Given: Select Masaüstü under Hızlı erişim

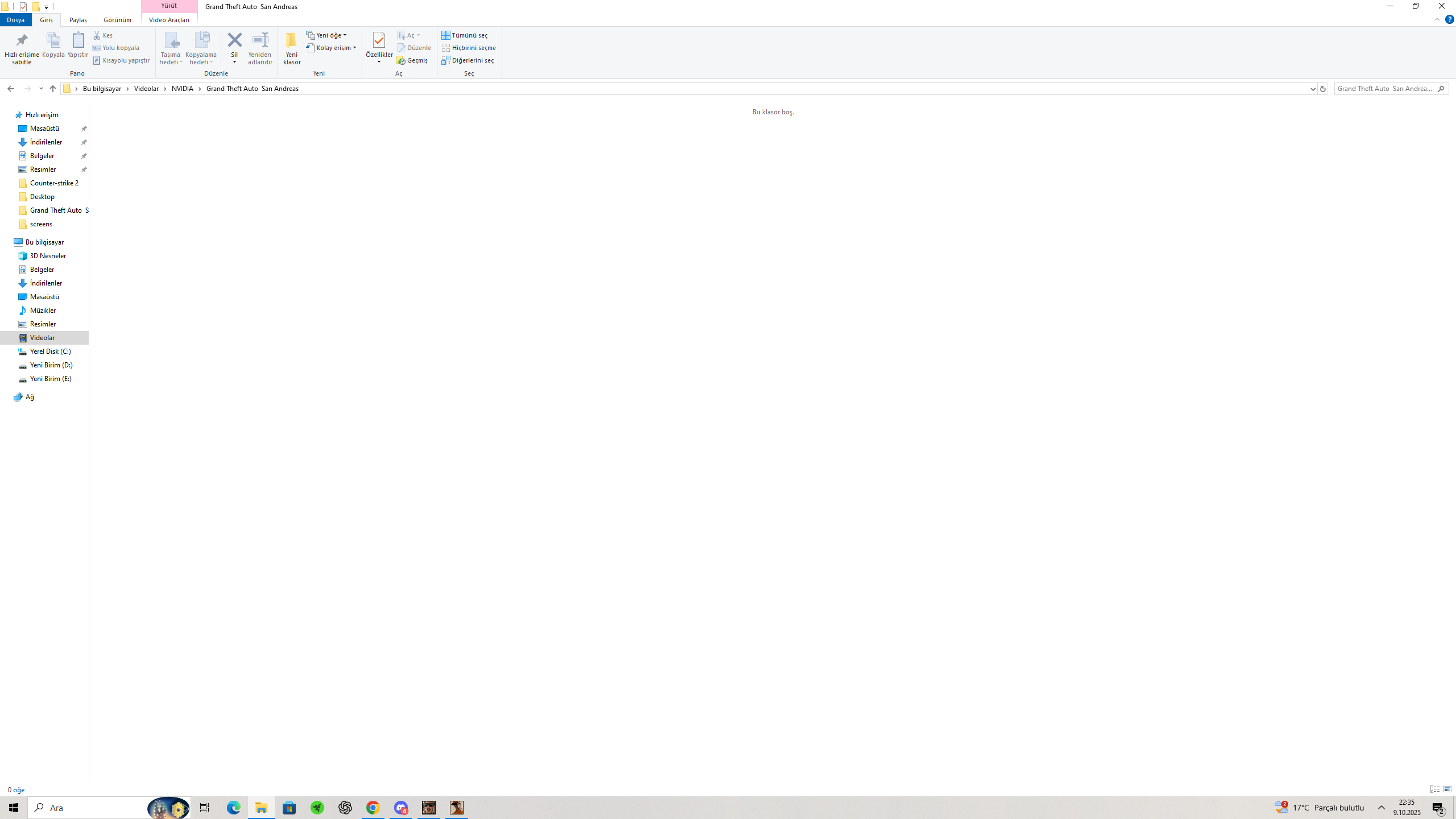Looking at the screenshot, I should coord(44,129).
